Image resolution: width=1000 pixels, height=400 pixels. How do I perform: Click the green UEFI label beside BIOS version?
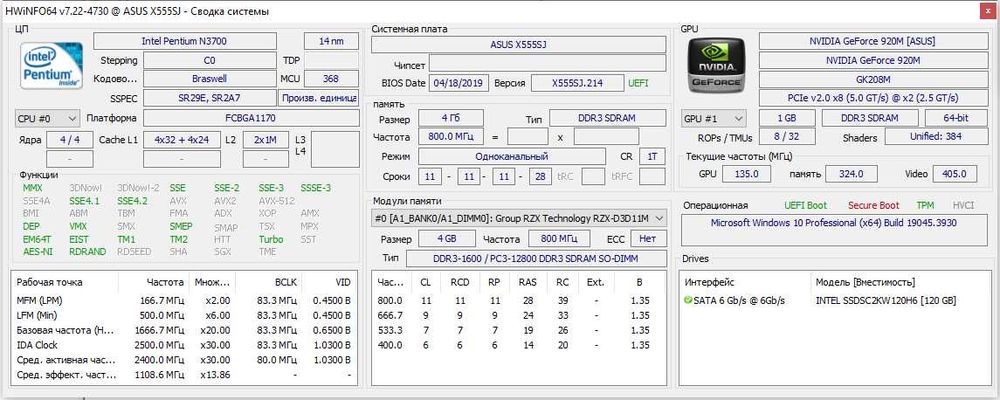(x=640, y=83)
